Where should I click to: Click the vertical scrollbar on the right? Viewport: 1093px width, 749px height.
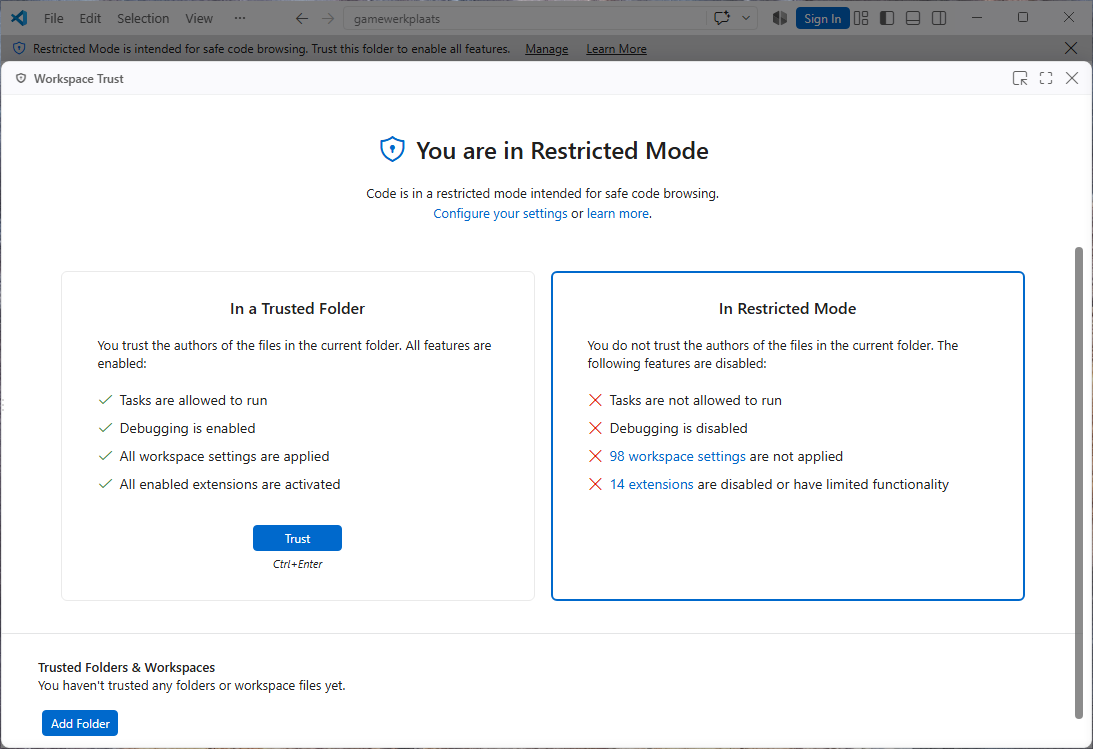click(x=1079, y=482)
